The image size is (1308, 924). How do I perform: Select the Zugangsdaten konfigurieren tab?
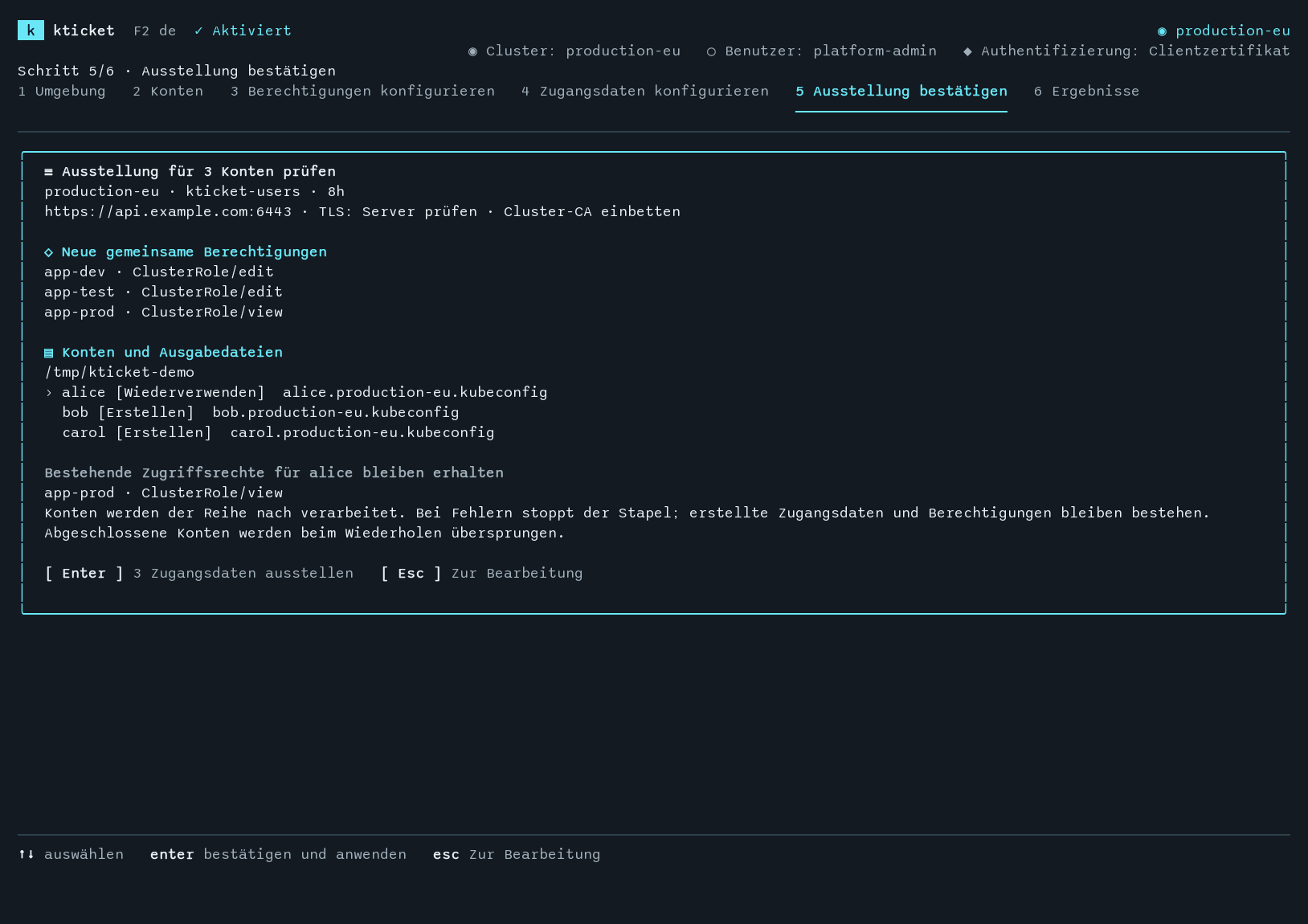[x=645, y=91]
